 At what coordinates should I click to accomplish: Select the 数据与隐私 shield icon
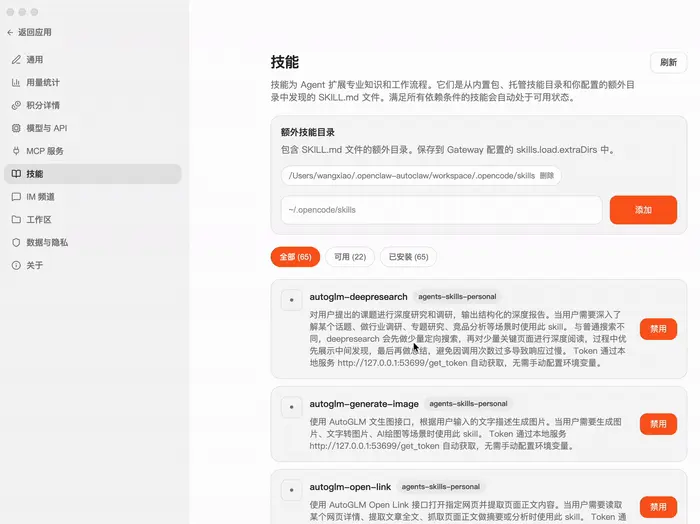pyautogui.click(x=16, y=243)
